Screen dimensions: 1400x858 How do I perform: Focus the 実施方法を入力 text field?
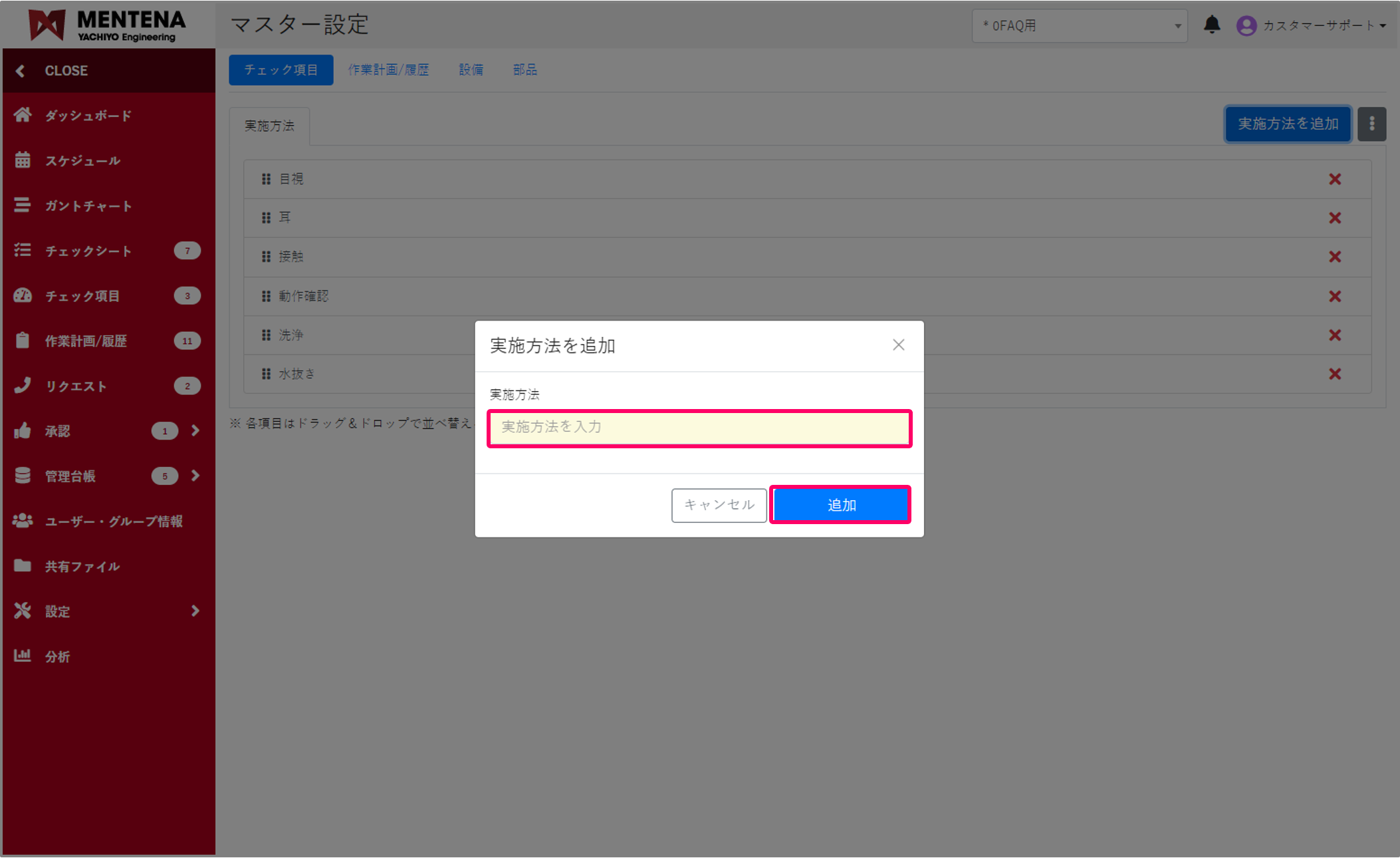click(x=699, y=428)
